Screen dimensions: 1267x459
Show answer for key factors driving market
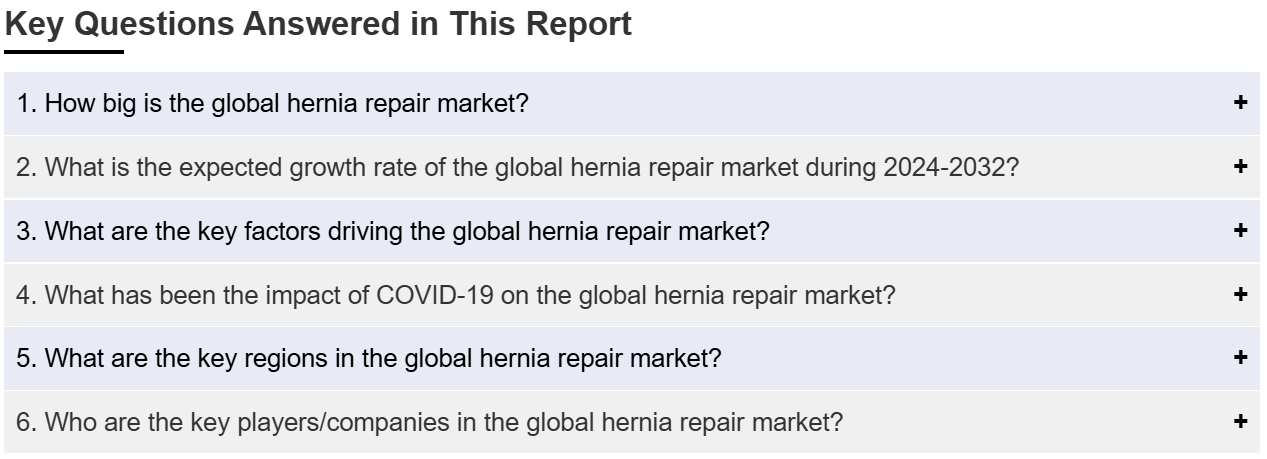633,231
